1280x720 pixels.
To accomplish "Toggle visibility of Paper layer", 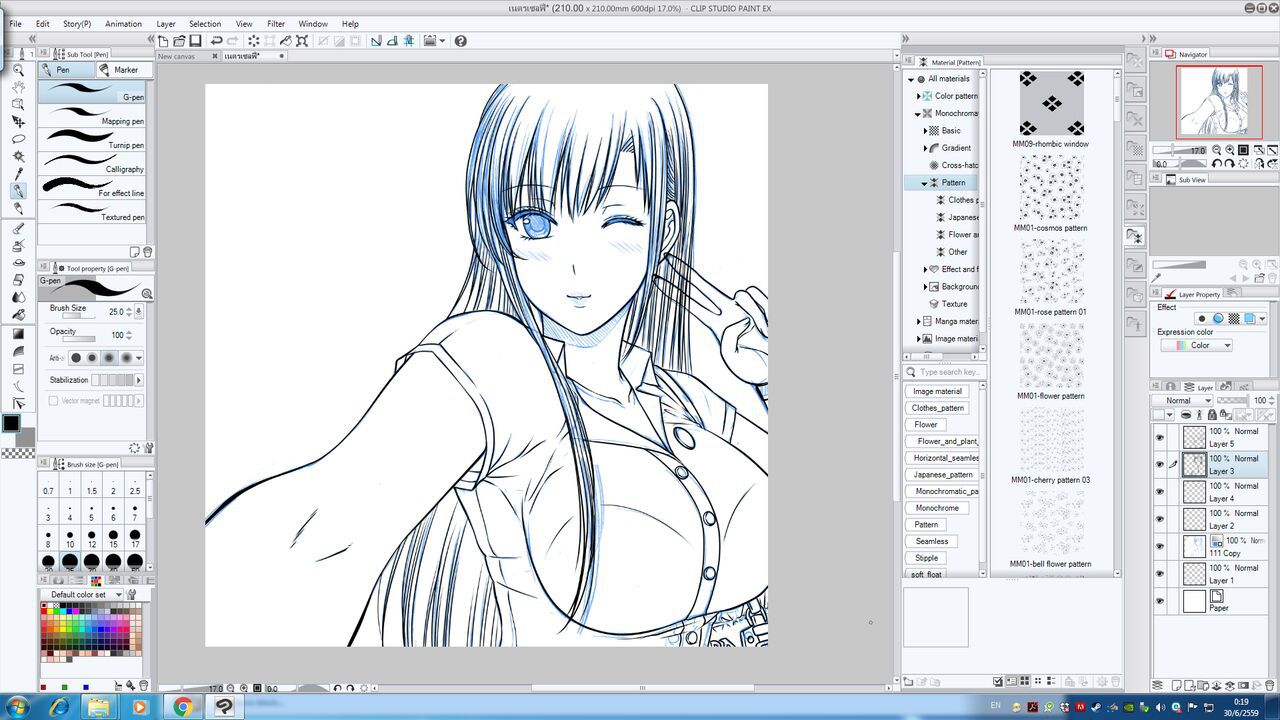I will [x=1160, y=600].
